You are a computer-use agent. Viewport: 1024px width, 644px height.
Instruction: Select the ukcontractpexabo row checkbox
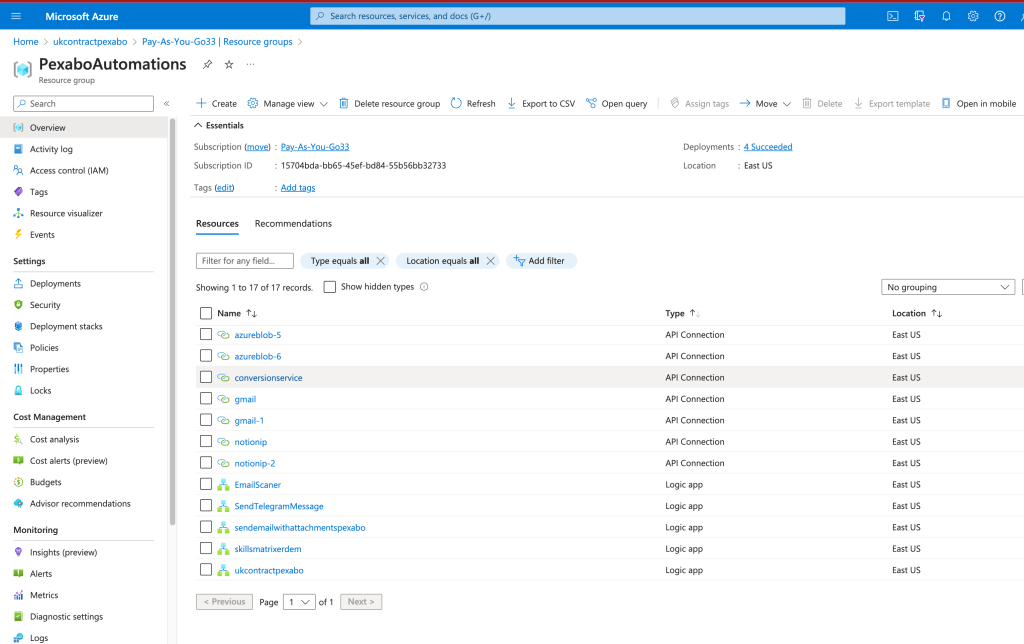[206, 570]
